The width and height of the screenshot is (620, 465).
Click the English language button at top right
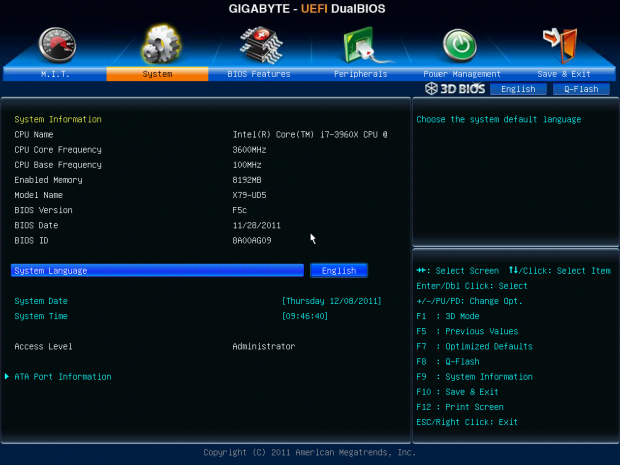[518, 89]
